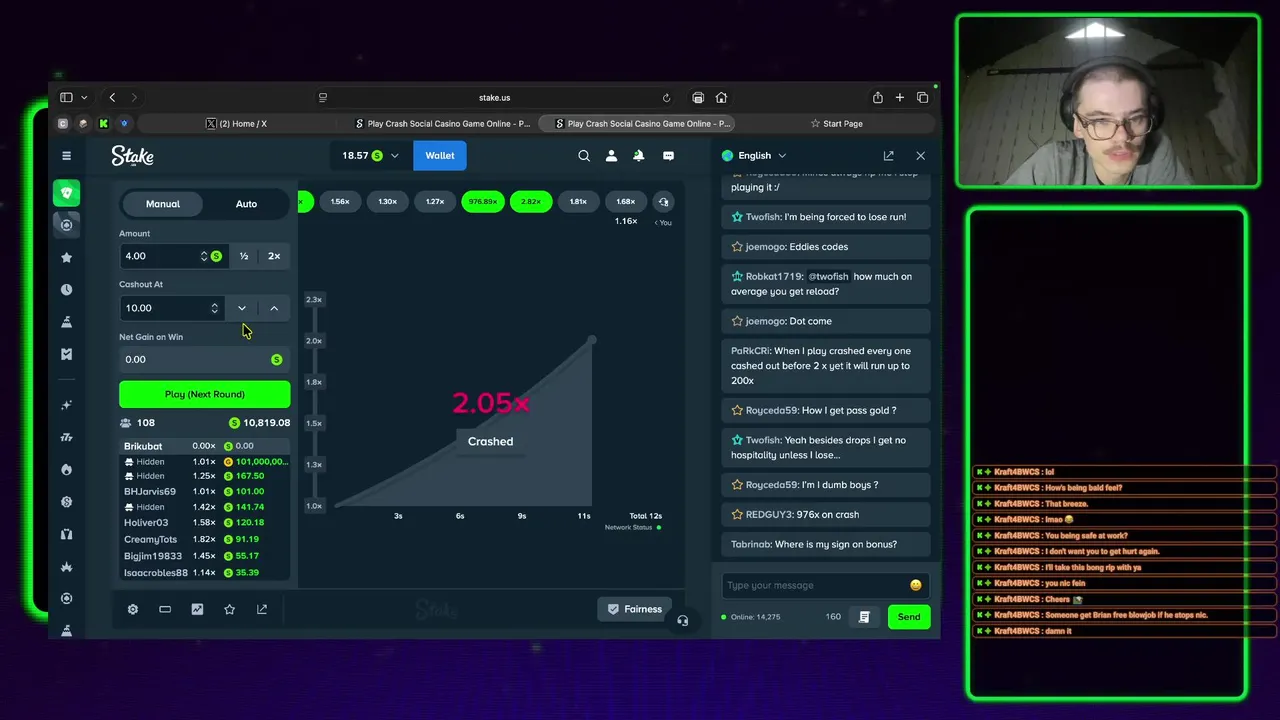The height and width of the screenshot is (720, 1280).
Task: Decrease cashout value with down chevron
Action: click(x=242, y=308)
